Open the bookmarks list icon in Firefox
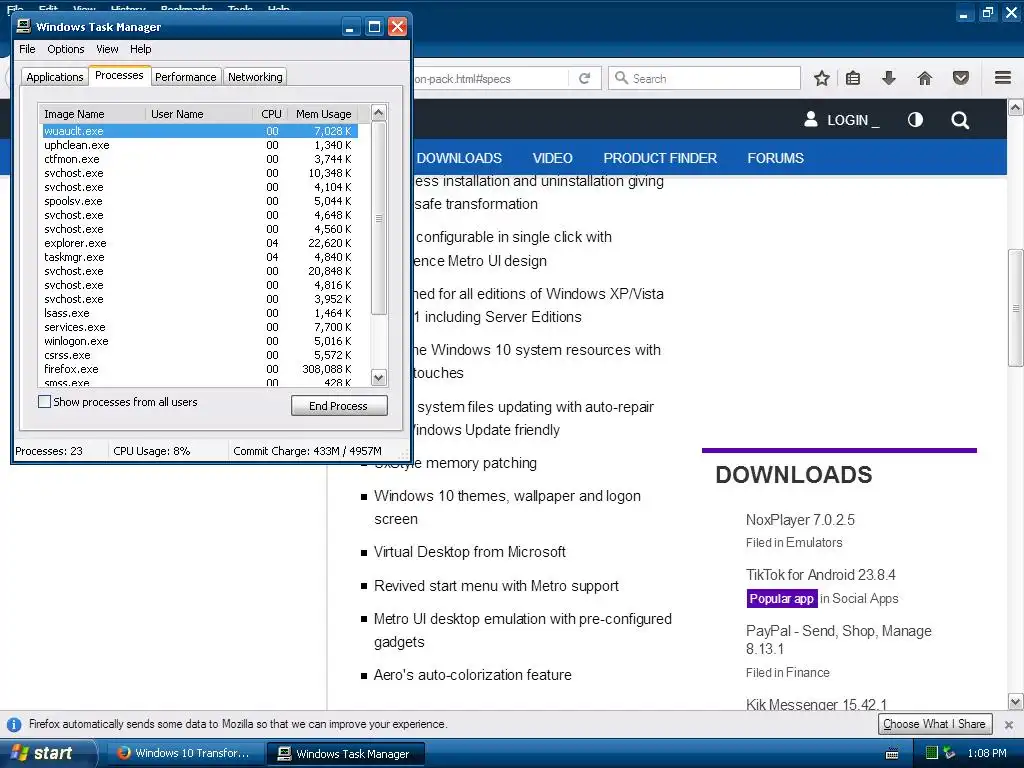This screenshot has width=1024, height=768. click(x=853, y=78)
